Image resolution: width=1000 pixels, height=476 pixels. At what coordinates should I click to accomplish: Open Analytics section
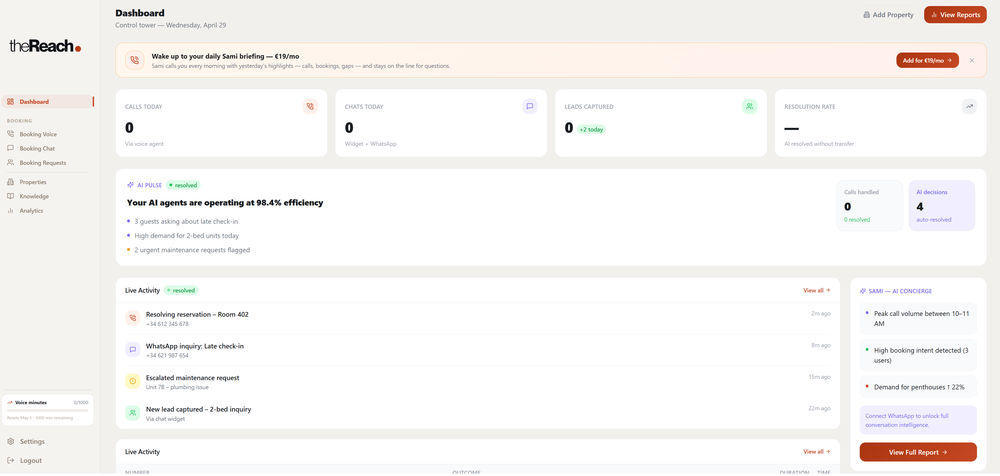[31, 211]
